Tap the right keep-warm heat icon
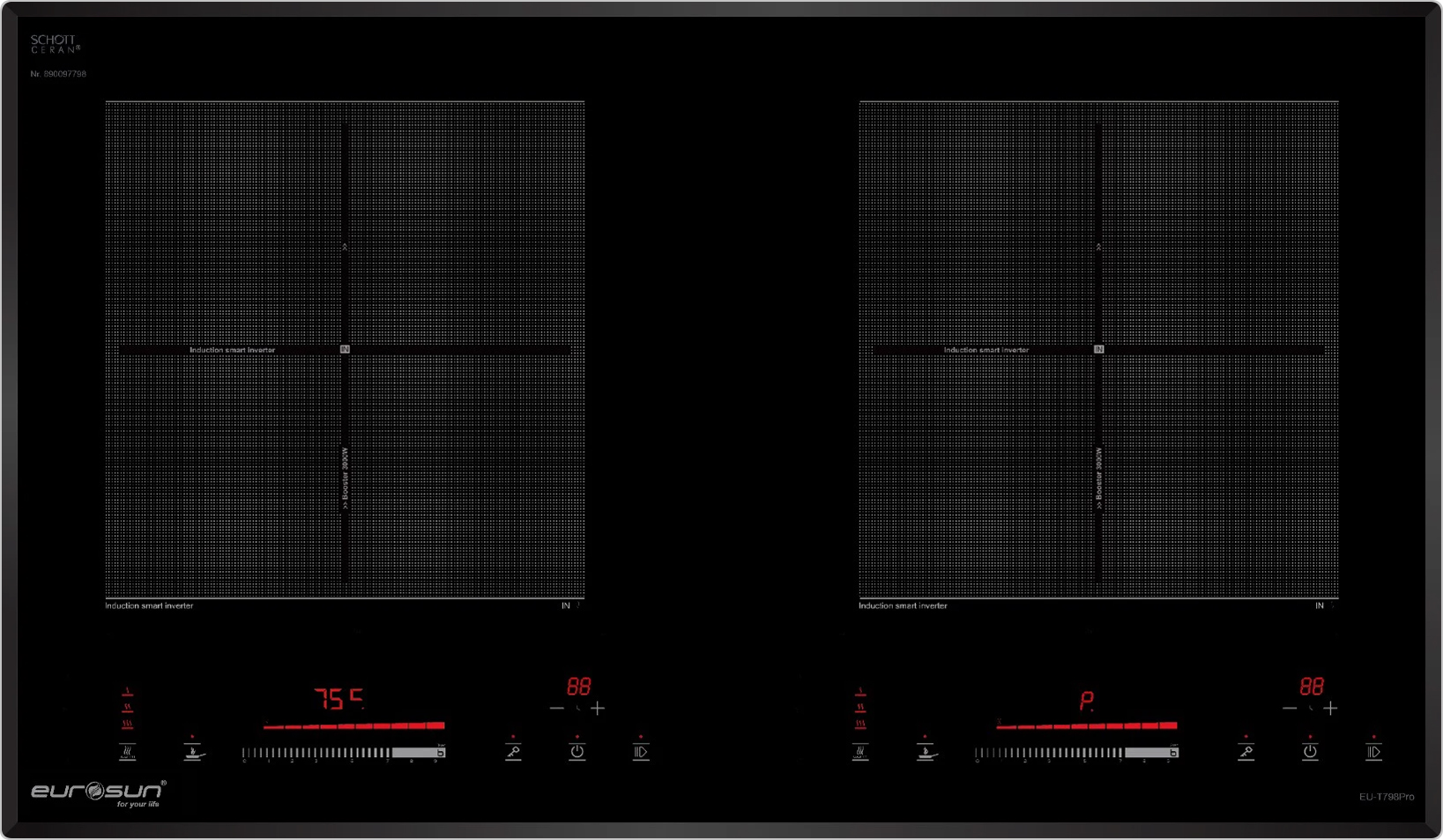This screenshot has height=840, width=1443. pyautogui.click(x=860, y=752)
